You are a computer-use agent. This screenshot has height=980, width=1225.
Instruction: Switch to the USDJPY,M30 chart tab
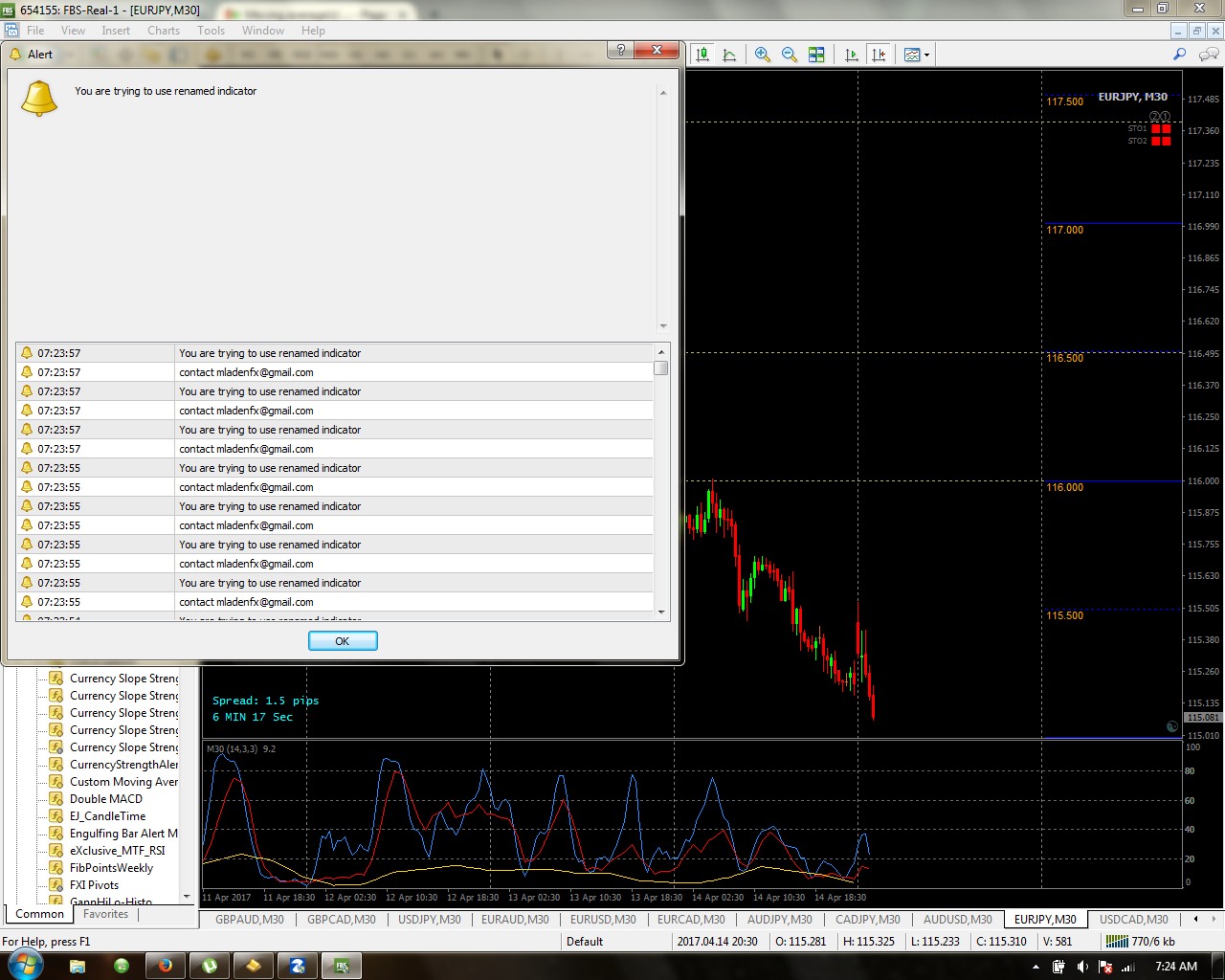click(x=430, y=920)
